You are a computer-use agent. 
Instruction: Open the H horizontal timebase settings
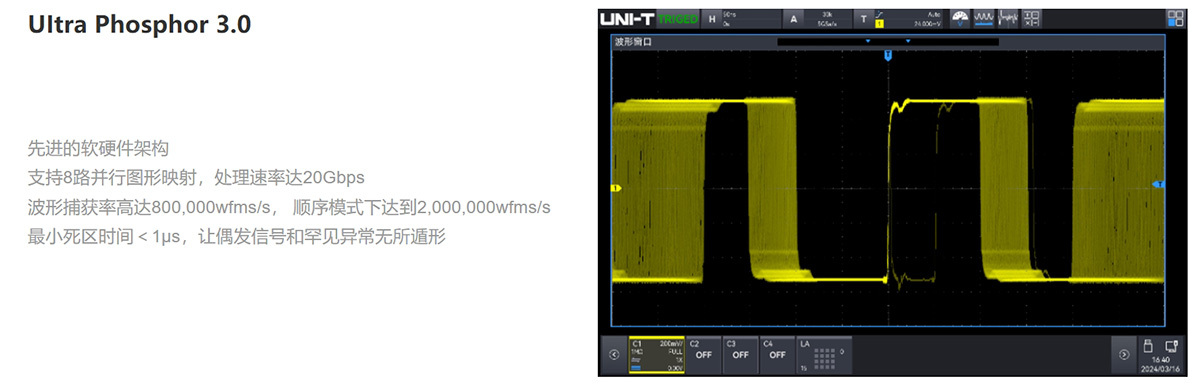(741, 18)
